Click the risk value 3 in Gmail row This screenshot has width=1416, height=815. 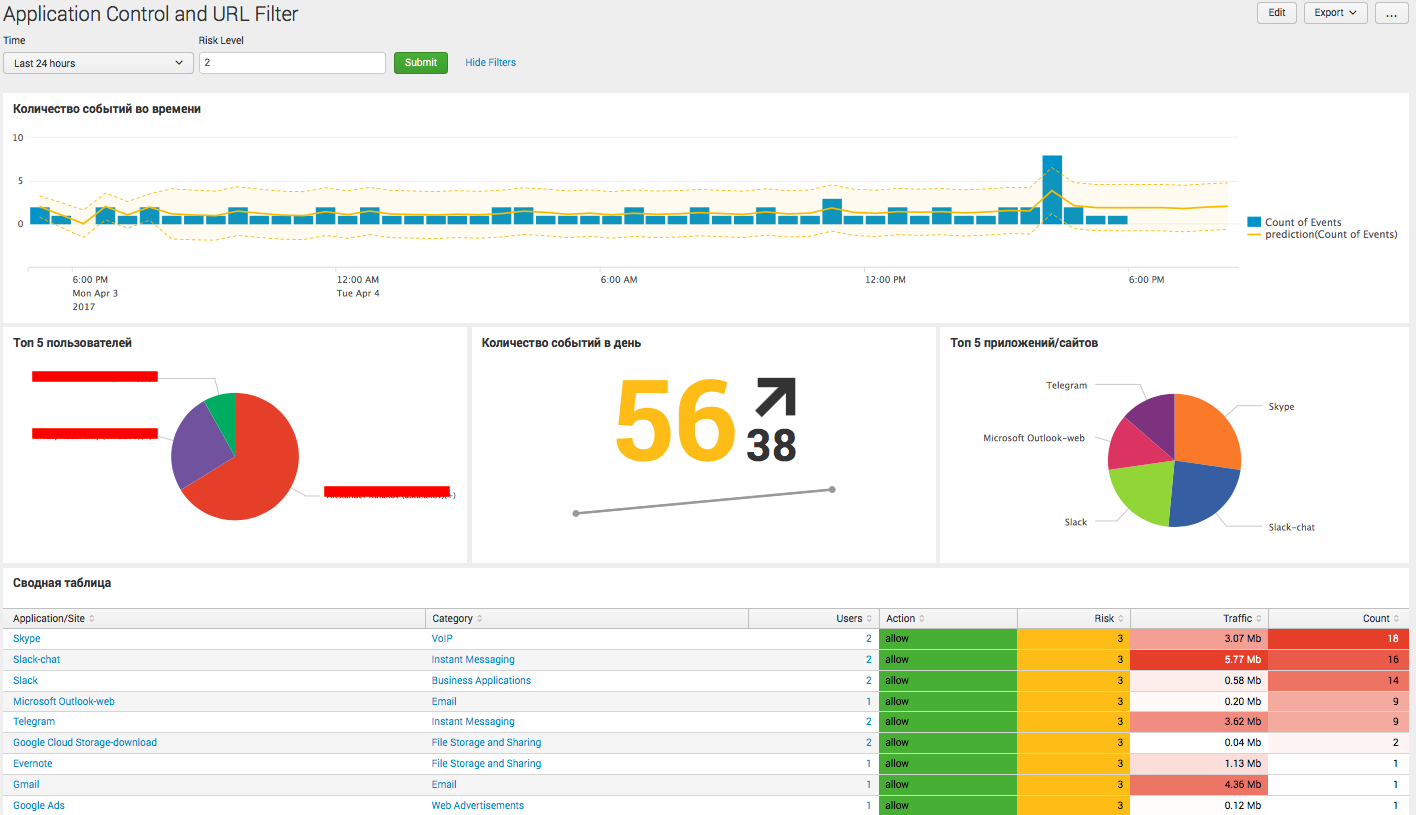[x=1074, y=785]
